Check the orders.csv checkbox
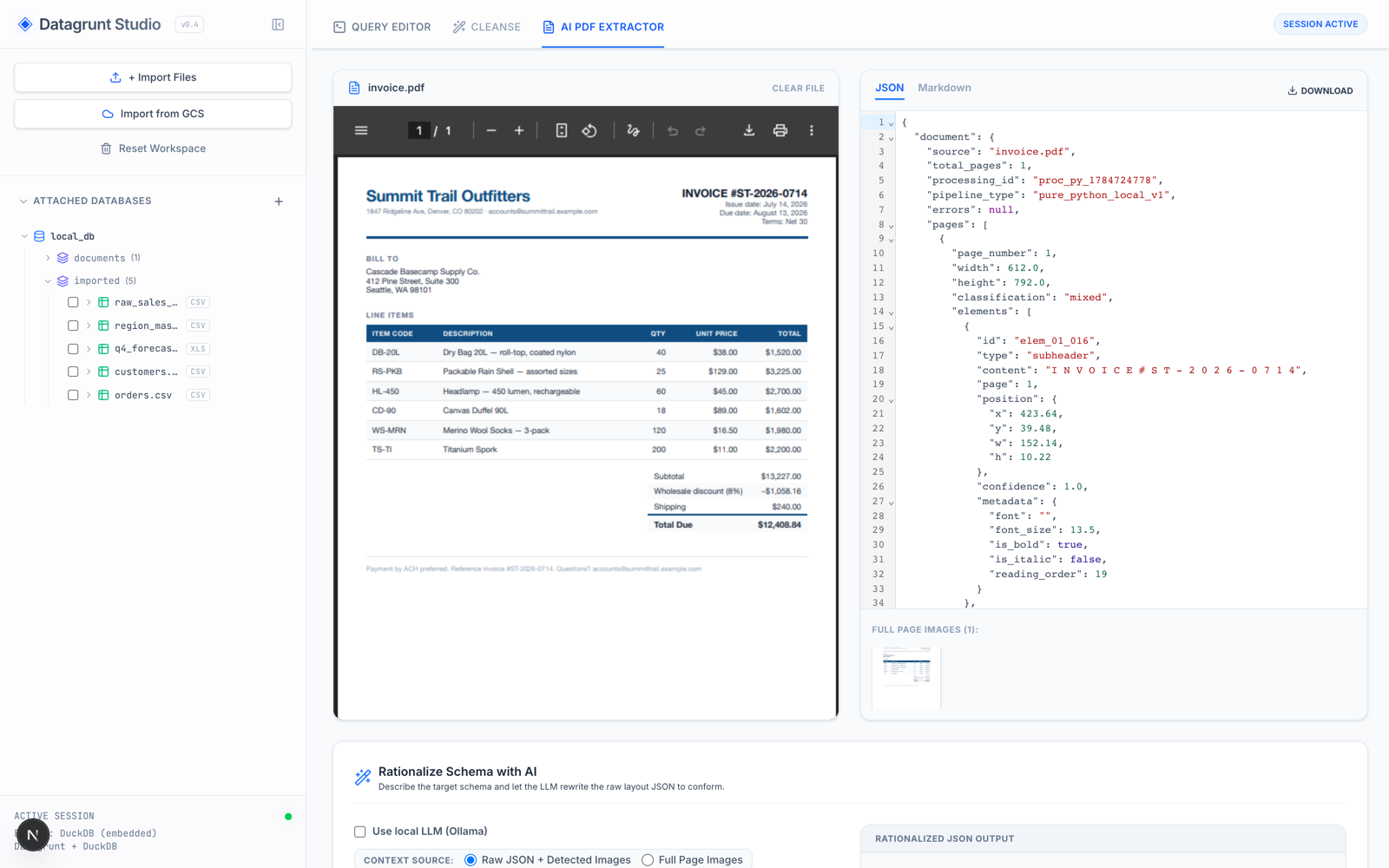Viewport: 1389px width, 868px height. [73, 395]
